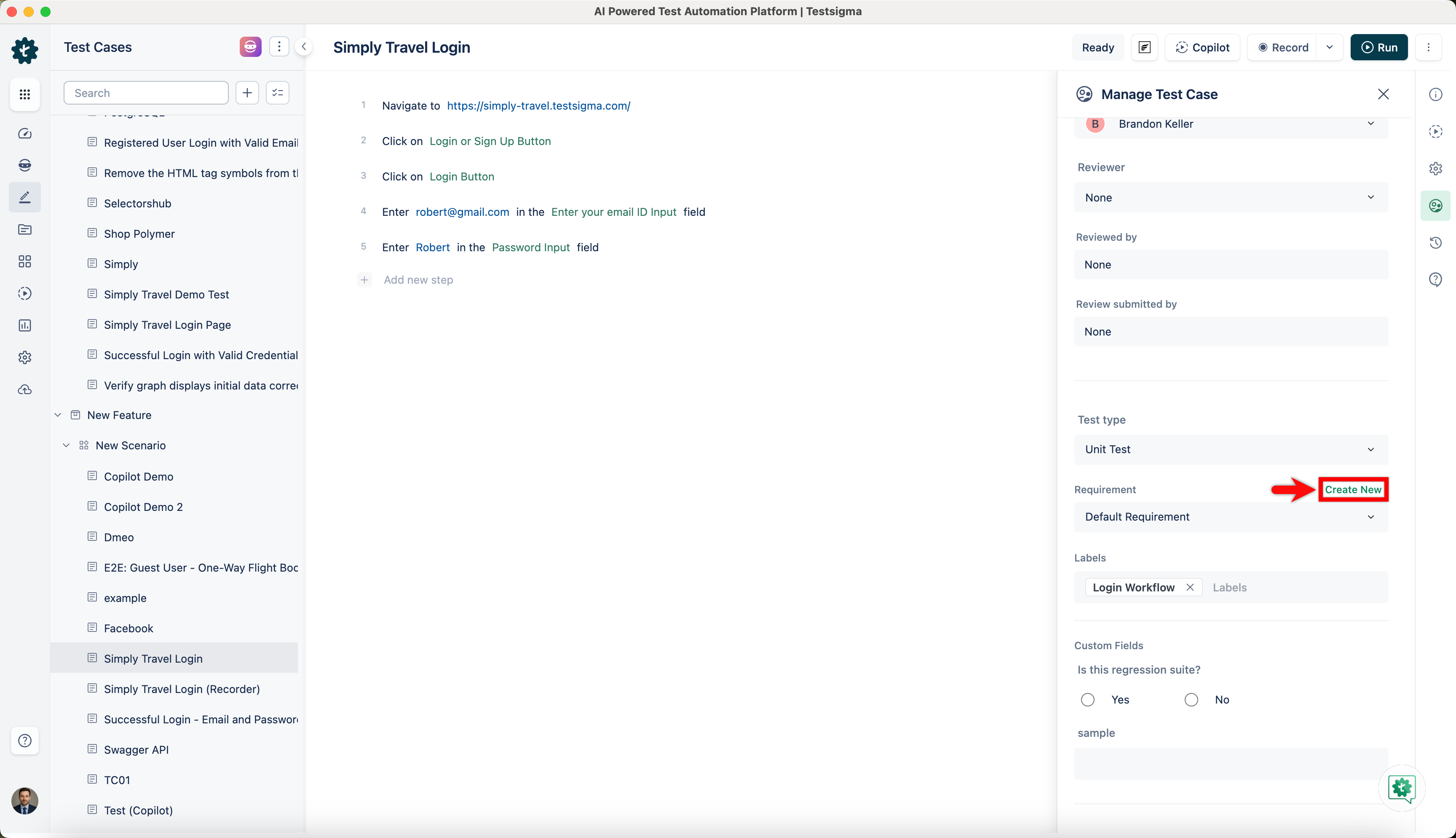Open the dashboard gauge icon in sidebar
1456x838 pixels.
[x=25, y=134]
